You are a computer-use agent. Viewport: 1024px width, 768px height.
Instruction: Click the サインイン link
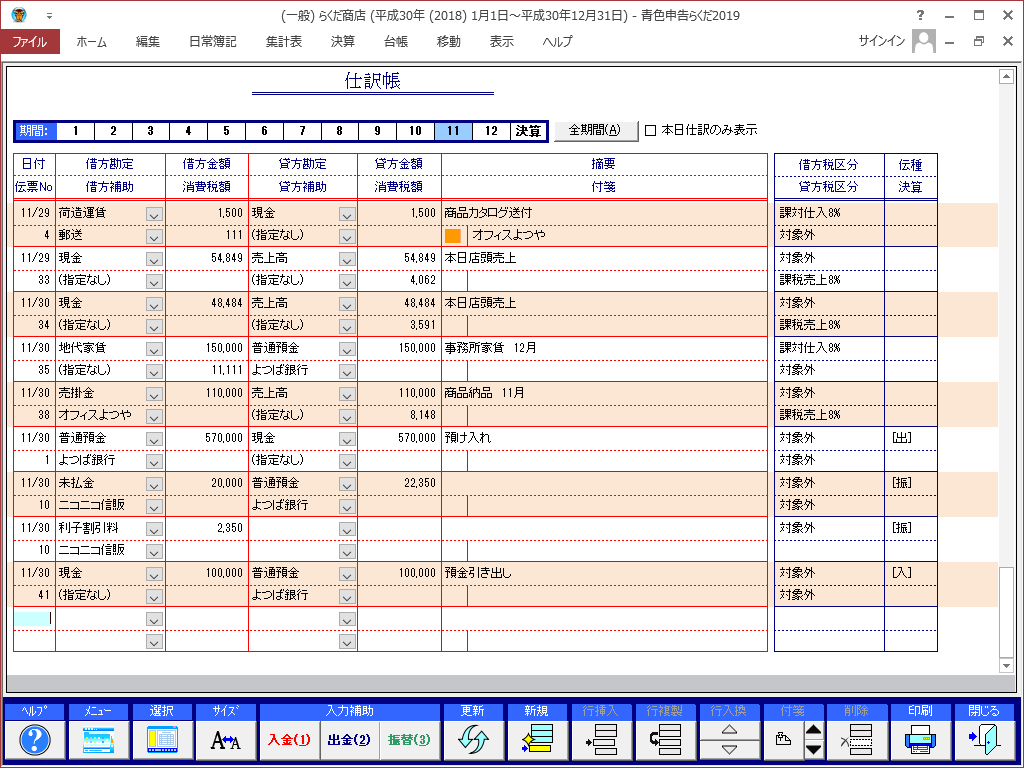pyautogui.click(x=882, y=41)
